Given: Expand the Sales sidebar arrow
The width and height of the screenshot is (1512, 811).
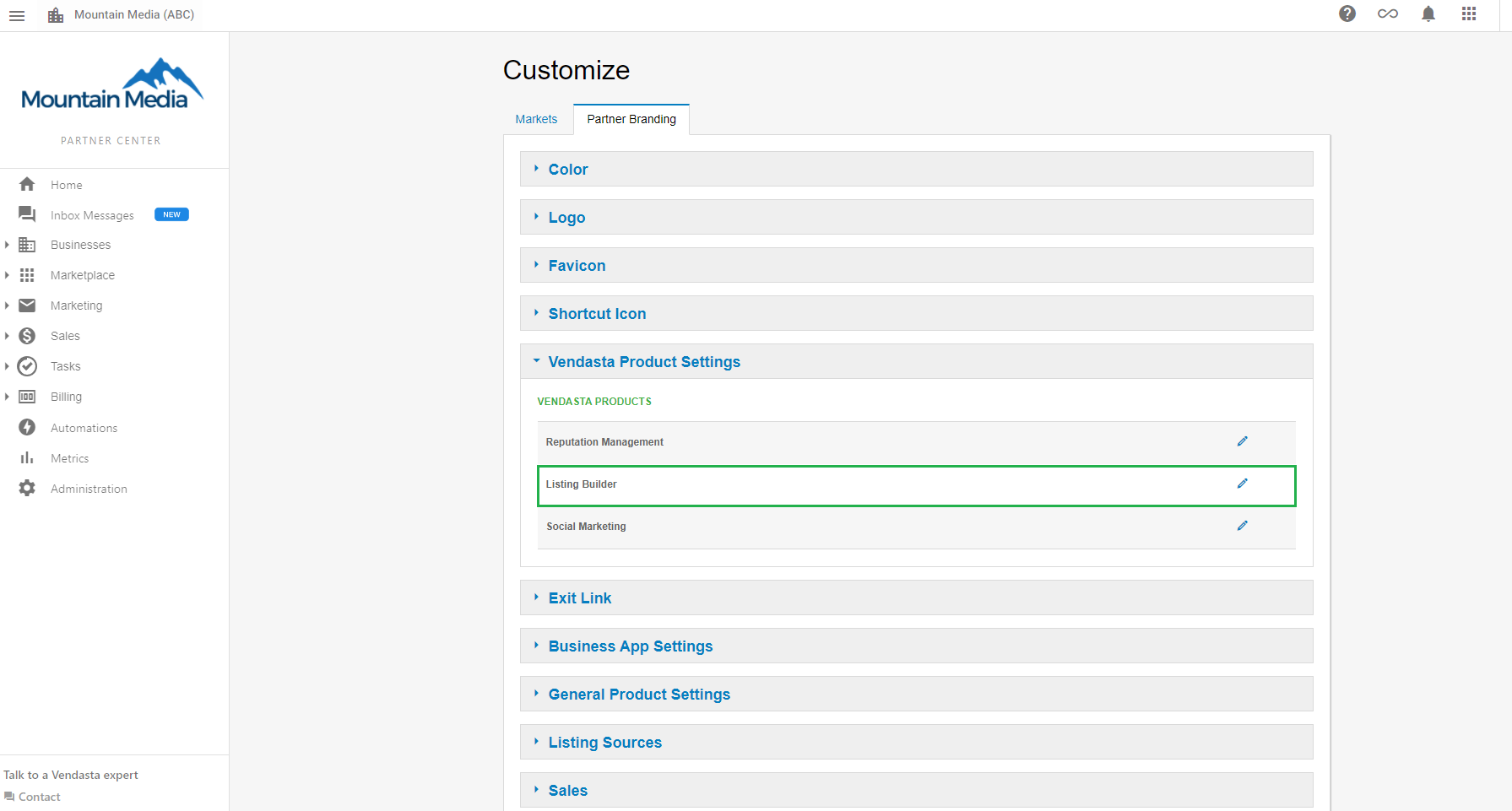Looking at the screenshot, I should point(7,336).
